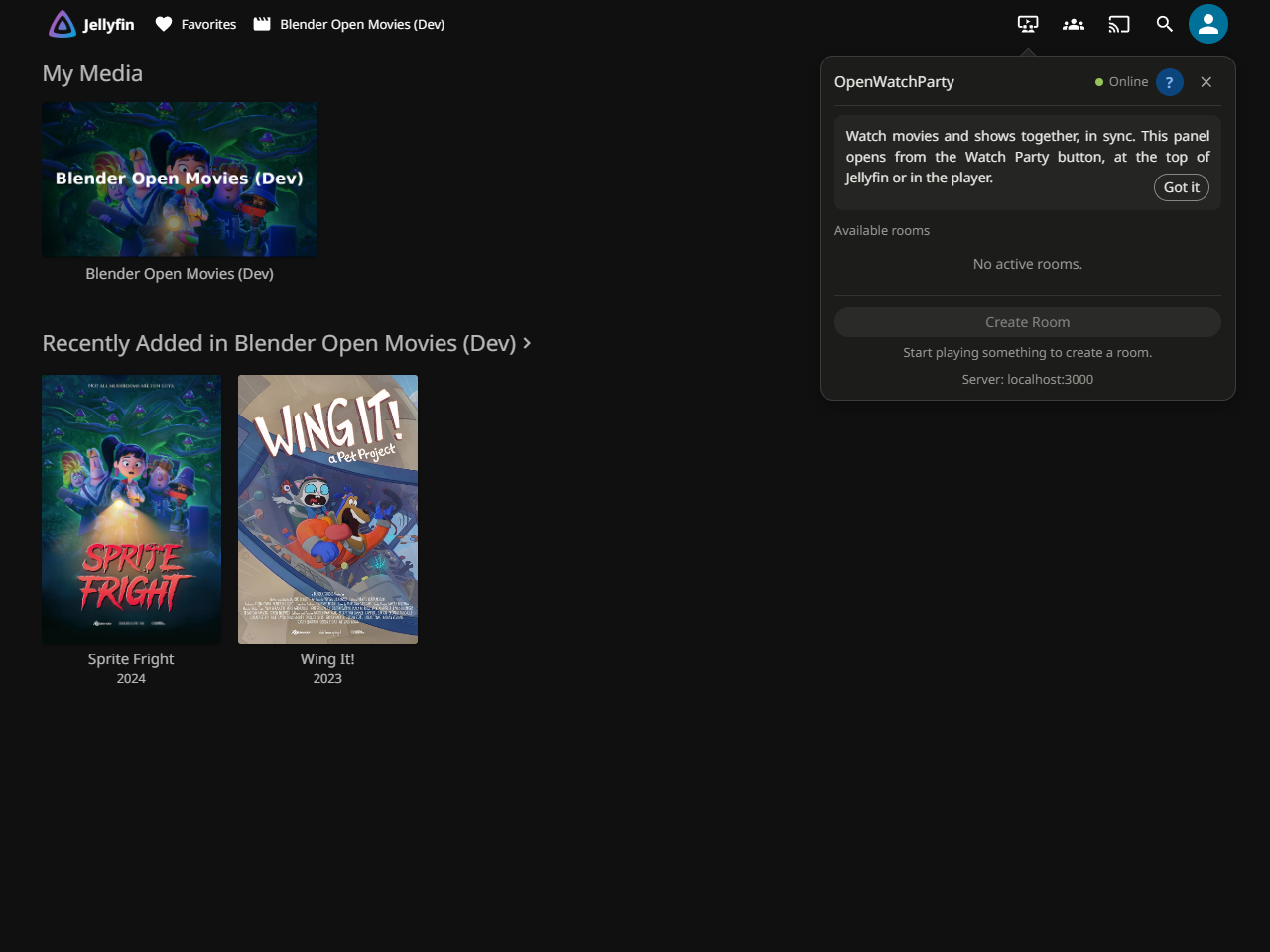Click the Create Room button

tap(1028, 322)
